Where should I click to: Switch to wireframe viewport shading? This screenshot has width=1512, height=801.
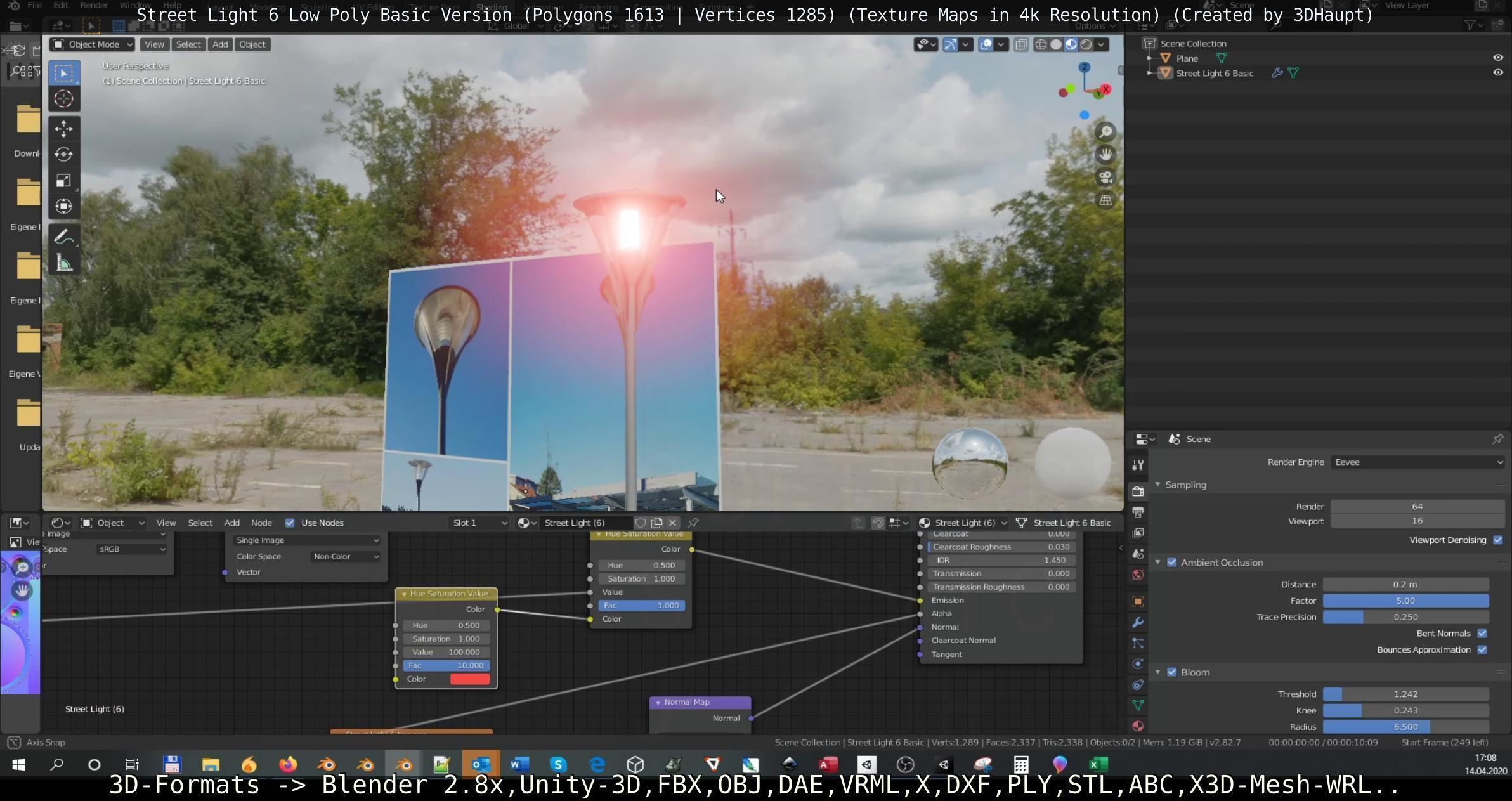pos(1041,44)
